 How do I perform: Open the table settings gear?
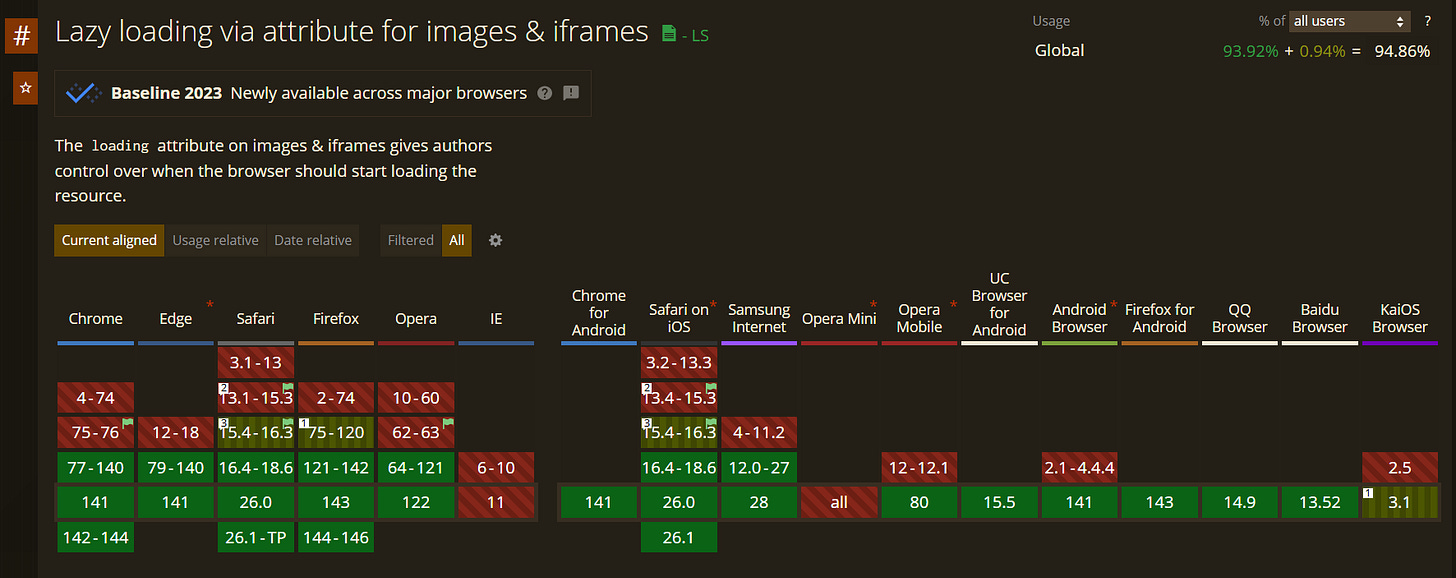[x=495, y=240]
